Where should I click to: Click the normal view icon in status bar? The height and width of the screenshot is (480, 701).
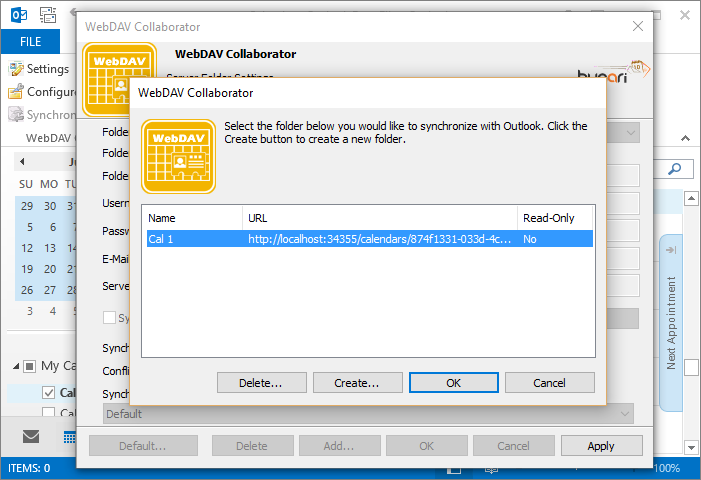(454, 470)
